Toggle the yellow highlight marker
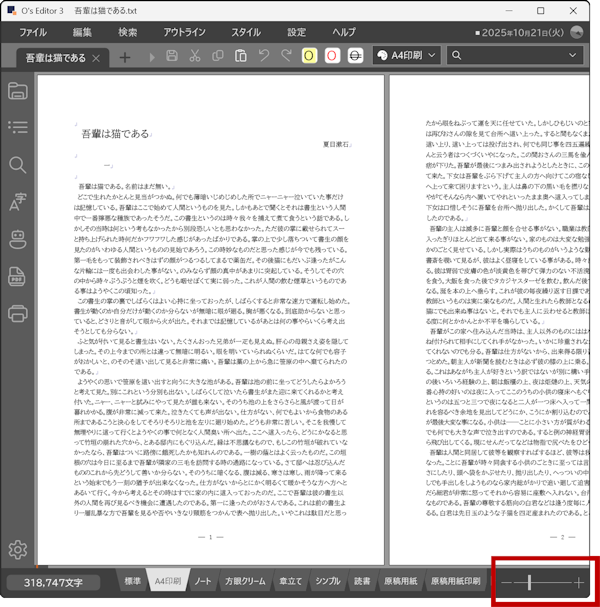600x607 pixels. pos(309,57)
